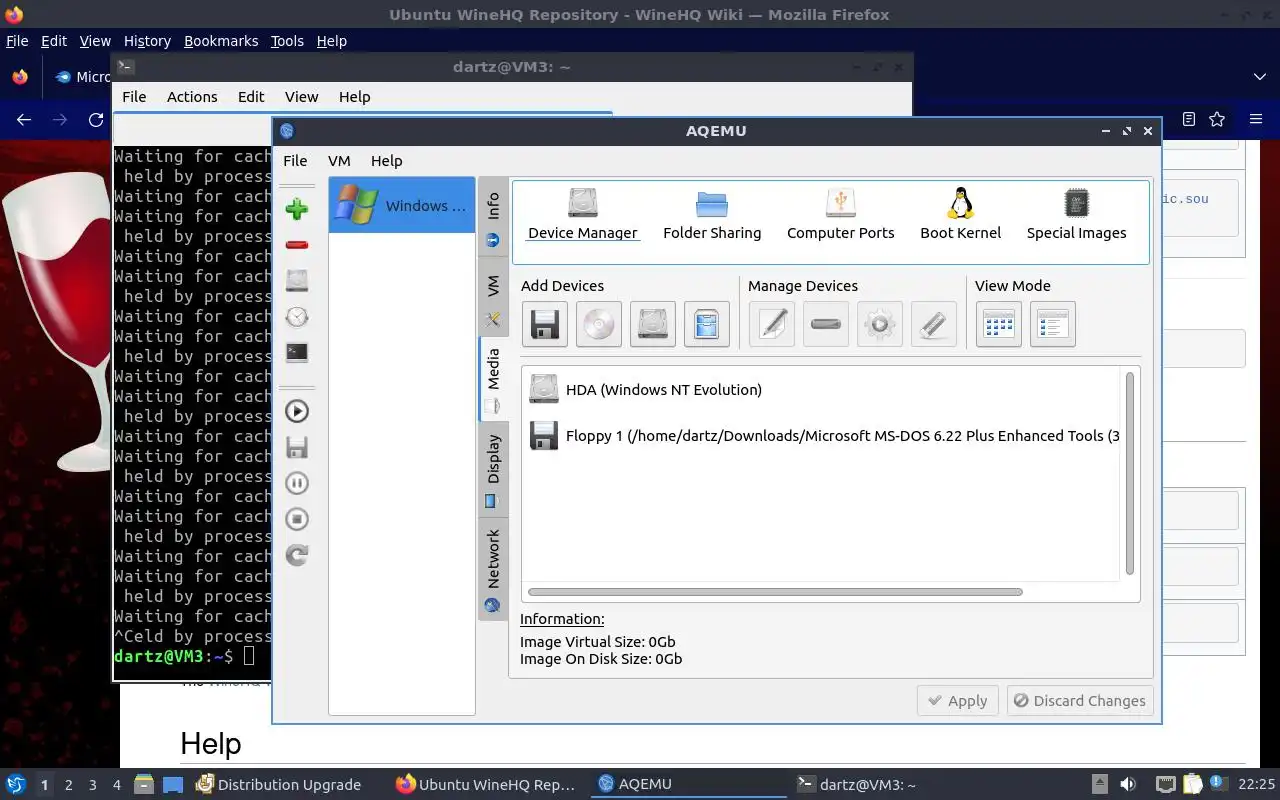Switch to the Network vertical tab

tap(493, 570)
